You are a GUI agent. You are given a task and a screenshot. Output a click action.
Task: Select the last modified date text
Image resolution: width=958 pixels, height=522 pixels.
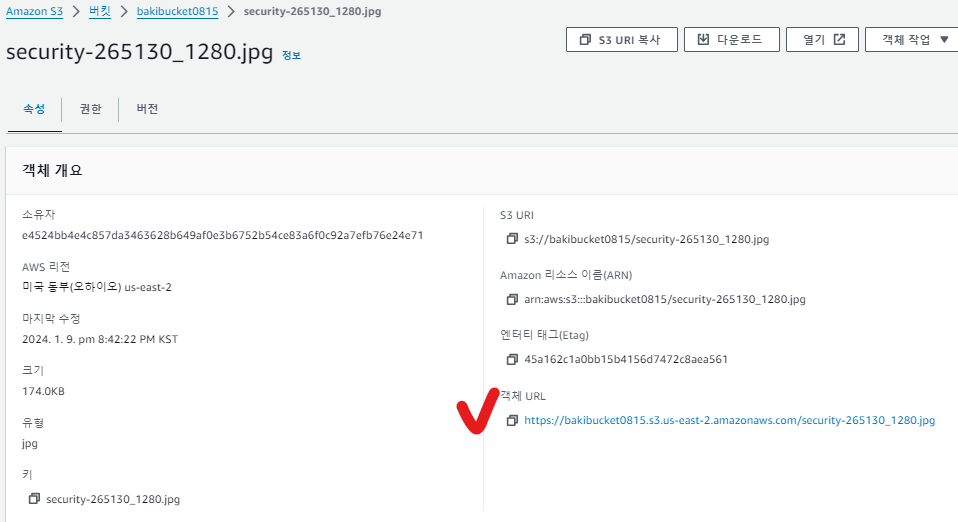[x=100, y=339]
